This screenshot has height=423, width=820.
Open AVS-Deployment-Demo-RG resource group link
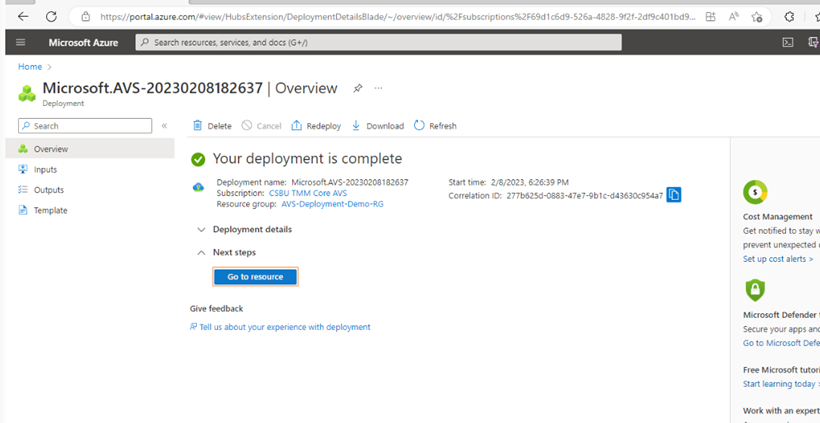(332, 204)
